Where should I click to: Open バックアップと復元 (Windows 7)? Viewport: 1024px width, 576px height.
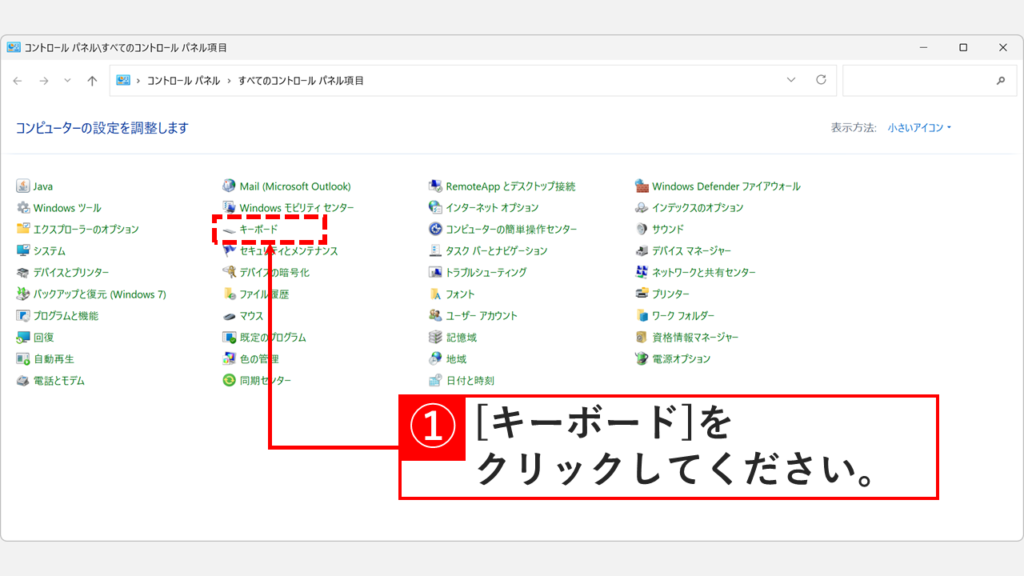coord(95,294)
